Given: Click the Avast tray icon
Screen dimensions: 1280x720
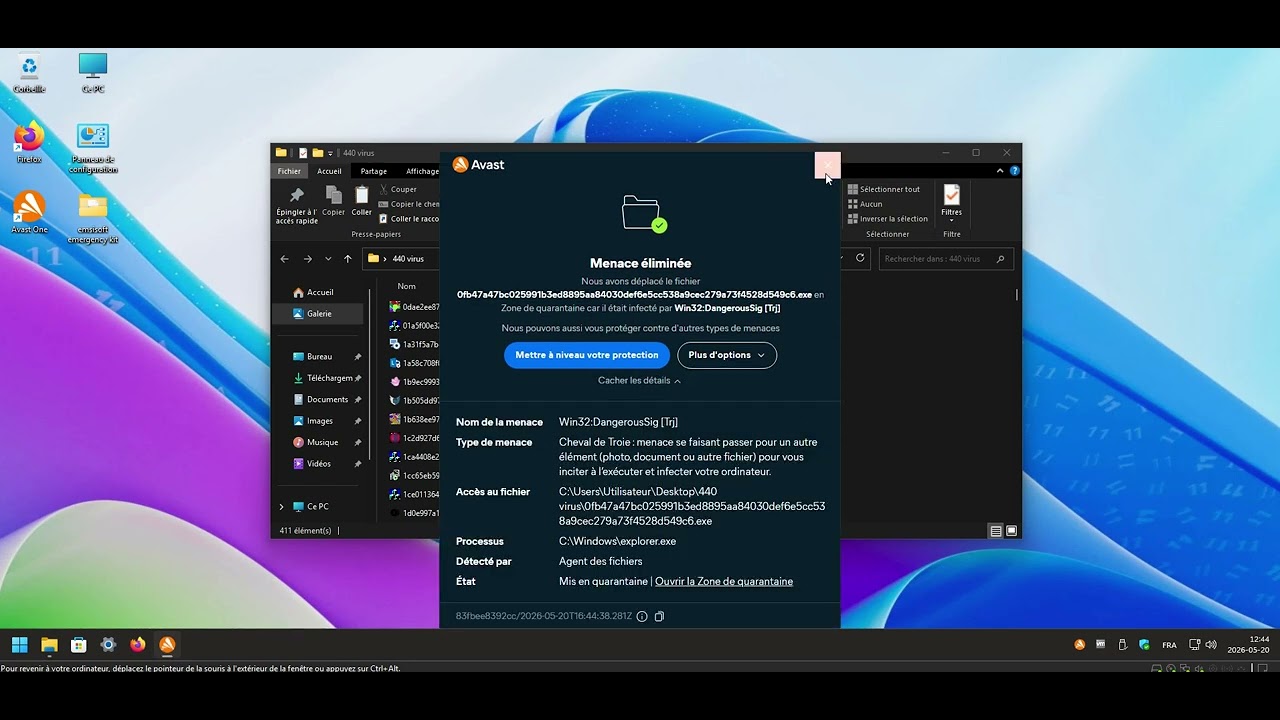Looking at the screenshot, I should [1079, 645].
